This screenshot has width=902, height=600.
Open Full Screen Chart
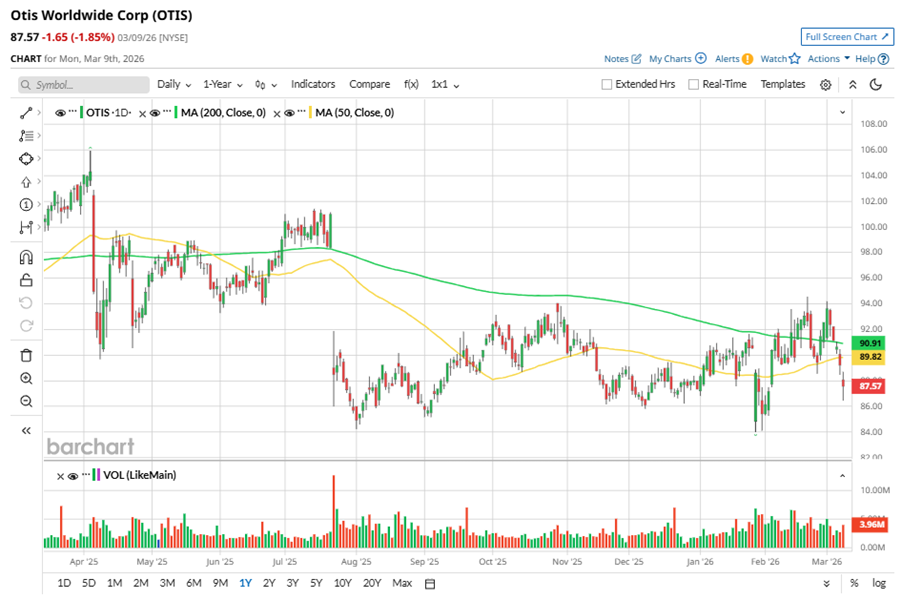[x=847, y=37]
